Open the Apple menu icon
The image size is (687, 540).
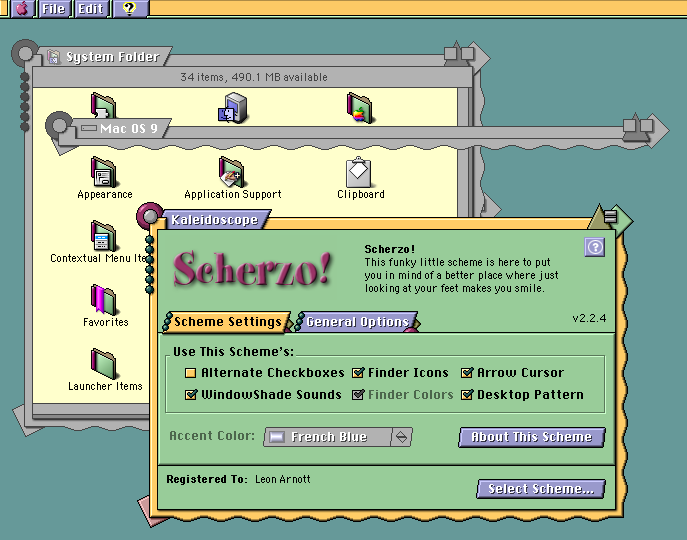[21, 9]
